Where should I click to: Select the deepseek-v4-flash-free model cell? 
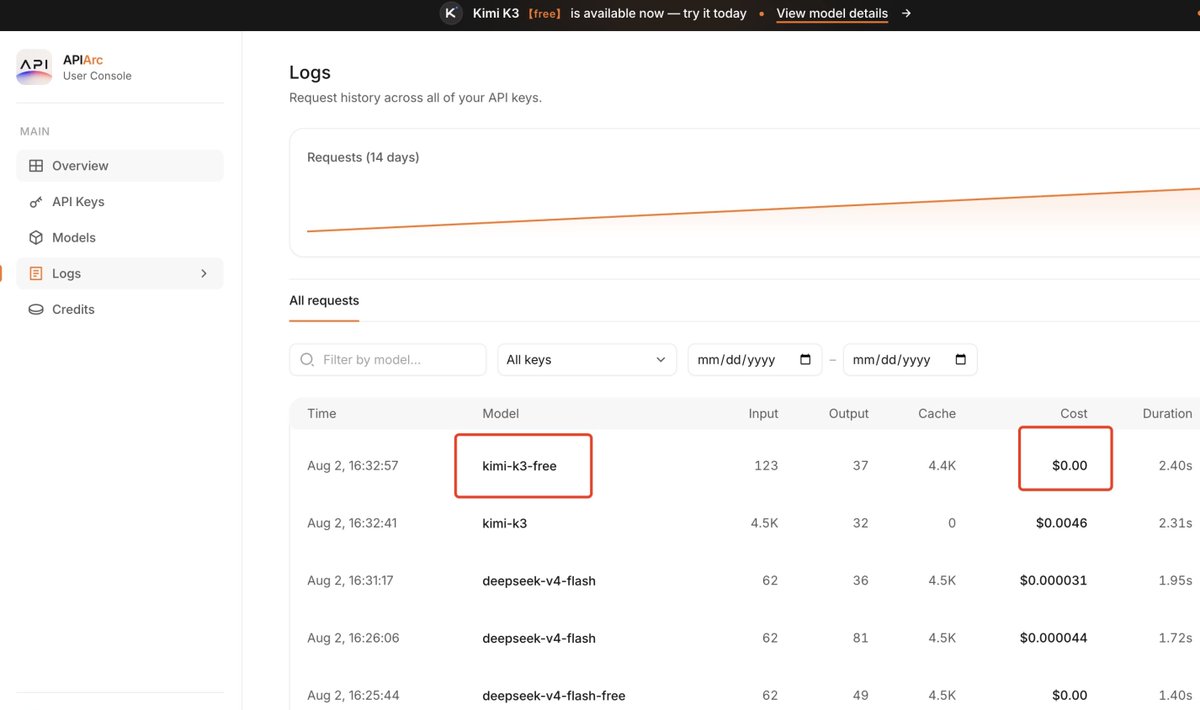click(x=554, y=696)
